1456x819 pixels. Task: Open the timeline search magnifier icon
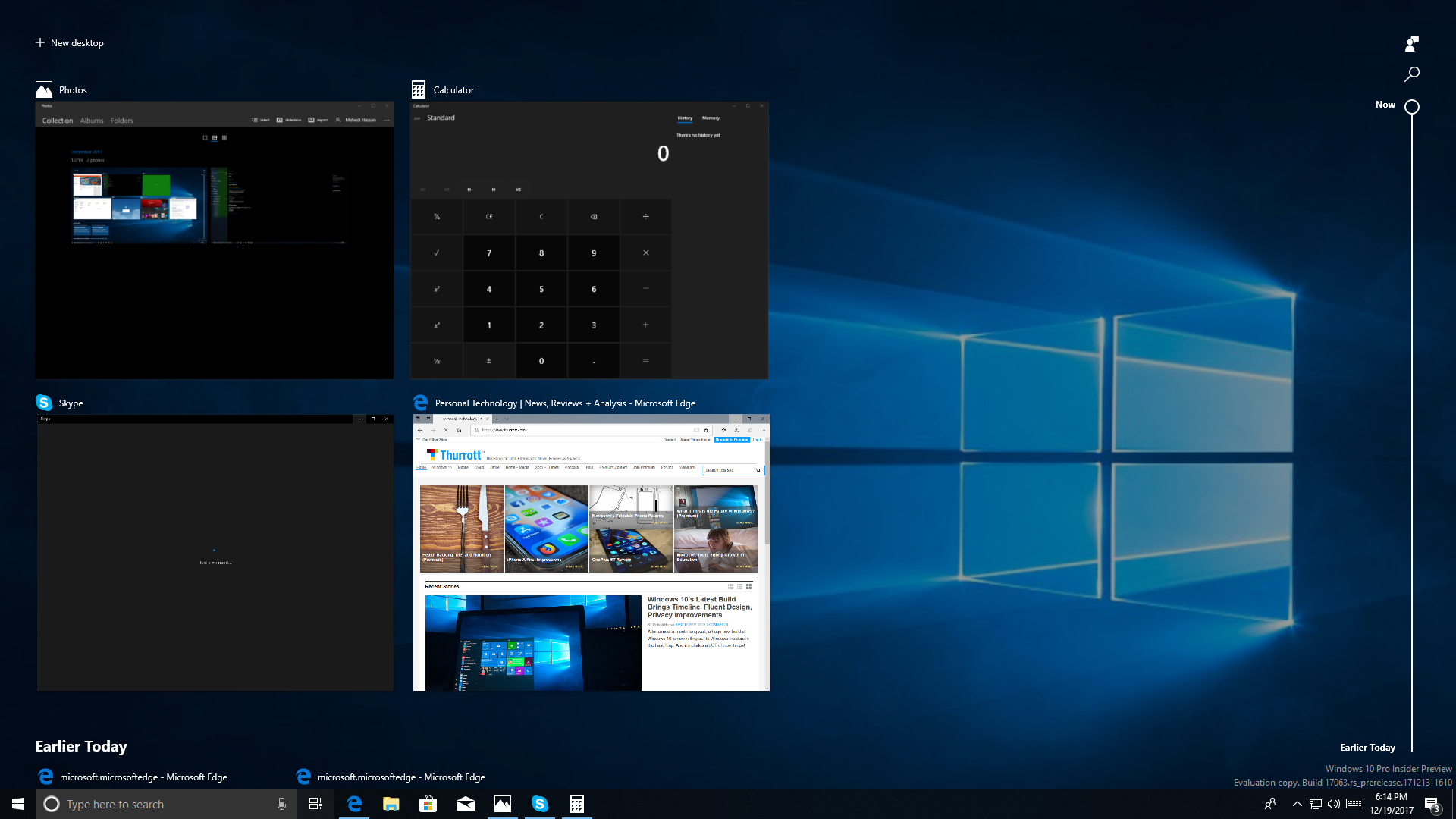(1411, 74)
